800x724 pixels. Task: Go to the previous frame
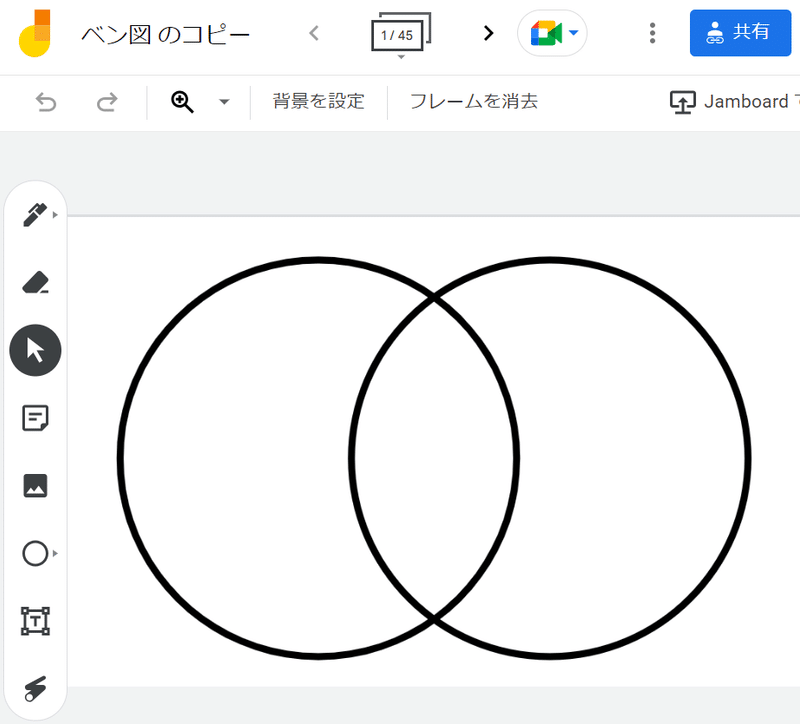[x=314, y=33]
